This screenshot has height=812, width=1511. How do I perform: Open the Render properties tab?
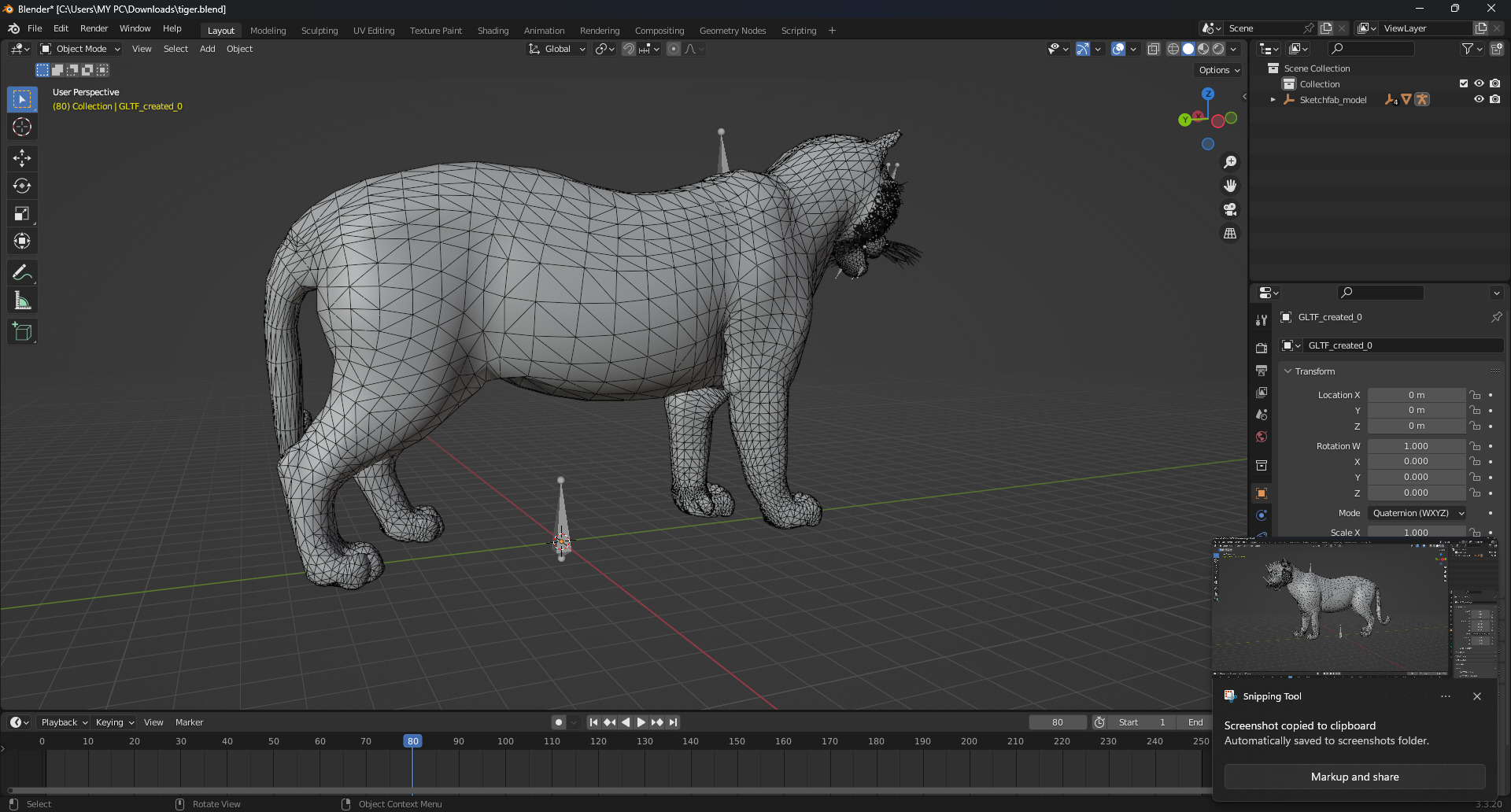pos(1262,348)
